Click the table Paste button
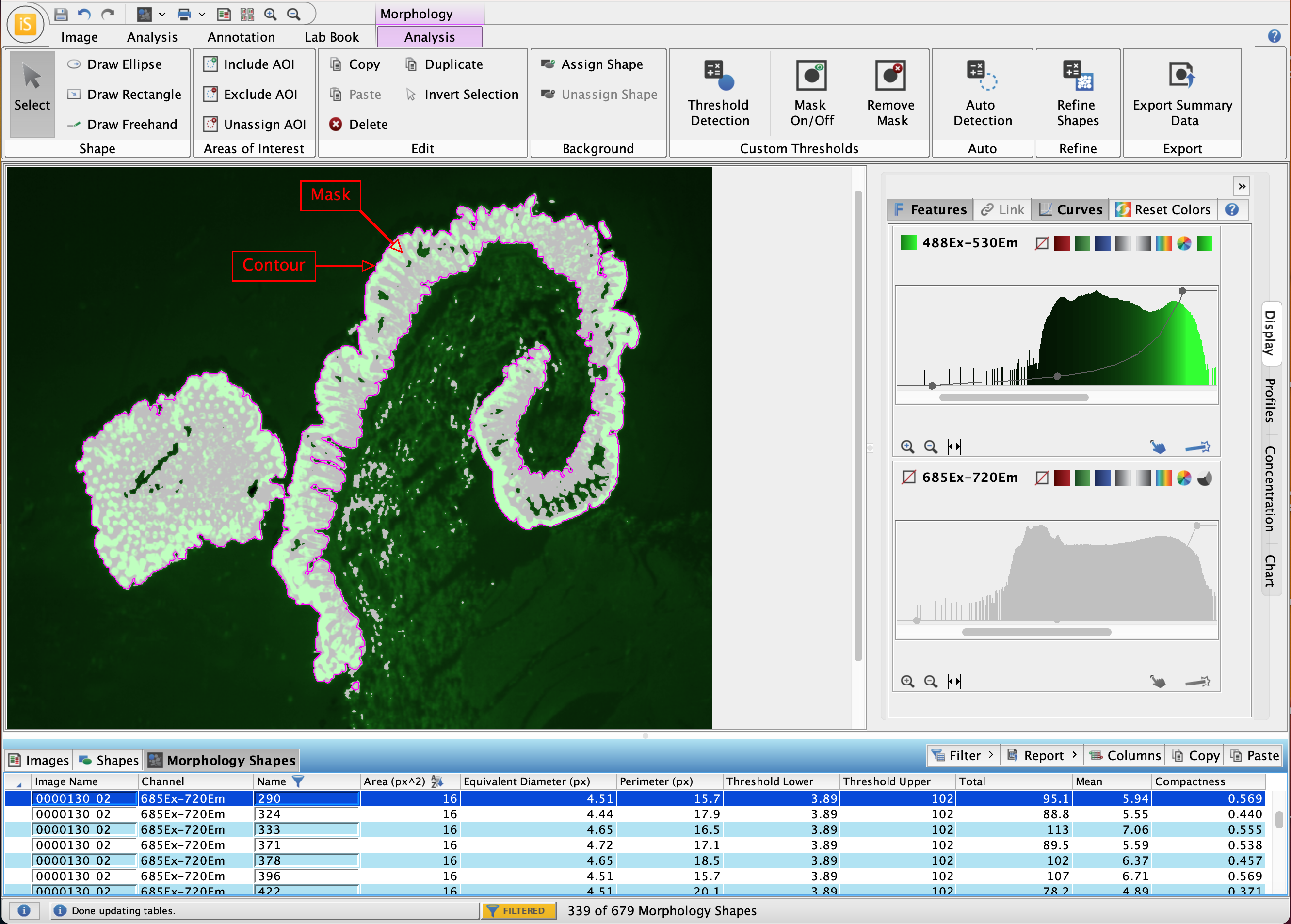 pyautogui.click(x=1255, y=756)
